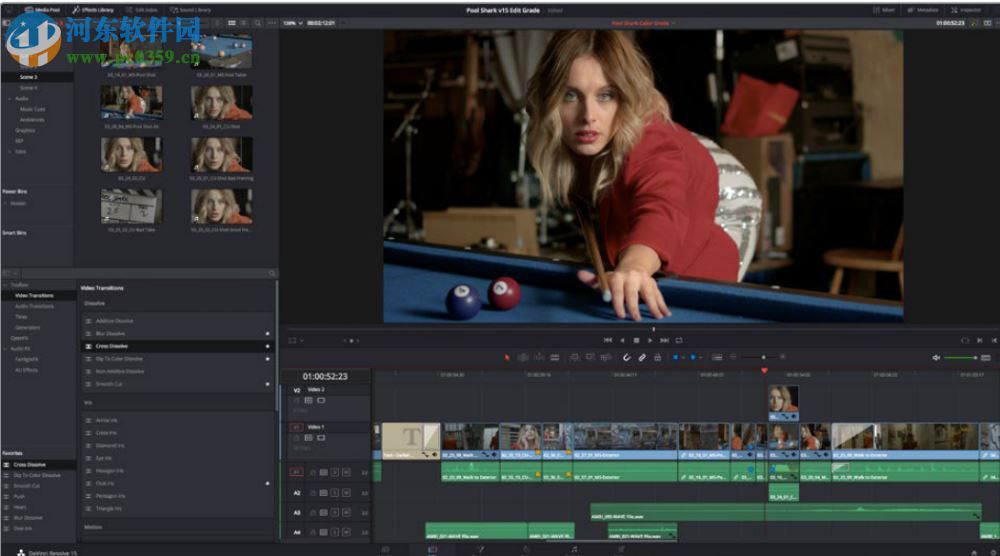Open the Pool Shark timeline name dropdown
The height and width of the screenshot is (556, 1000).
coord(643,23)
